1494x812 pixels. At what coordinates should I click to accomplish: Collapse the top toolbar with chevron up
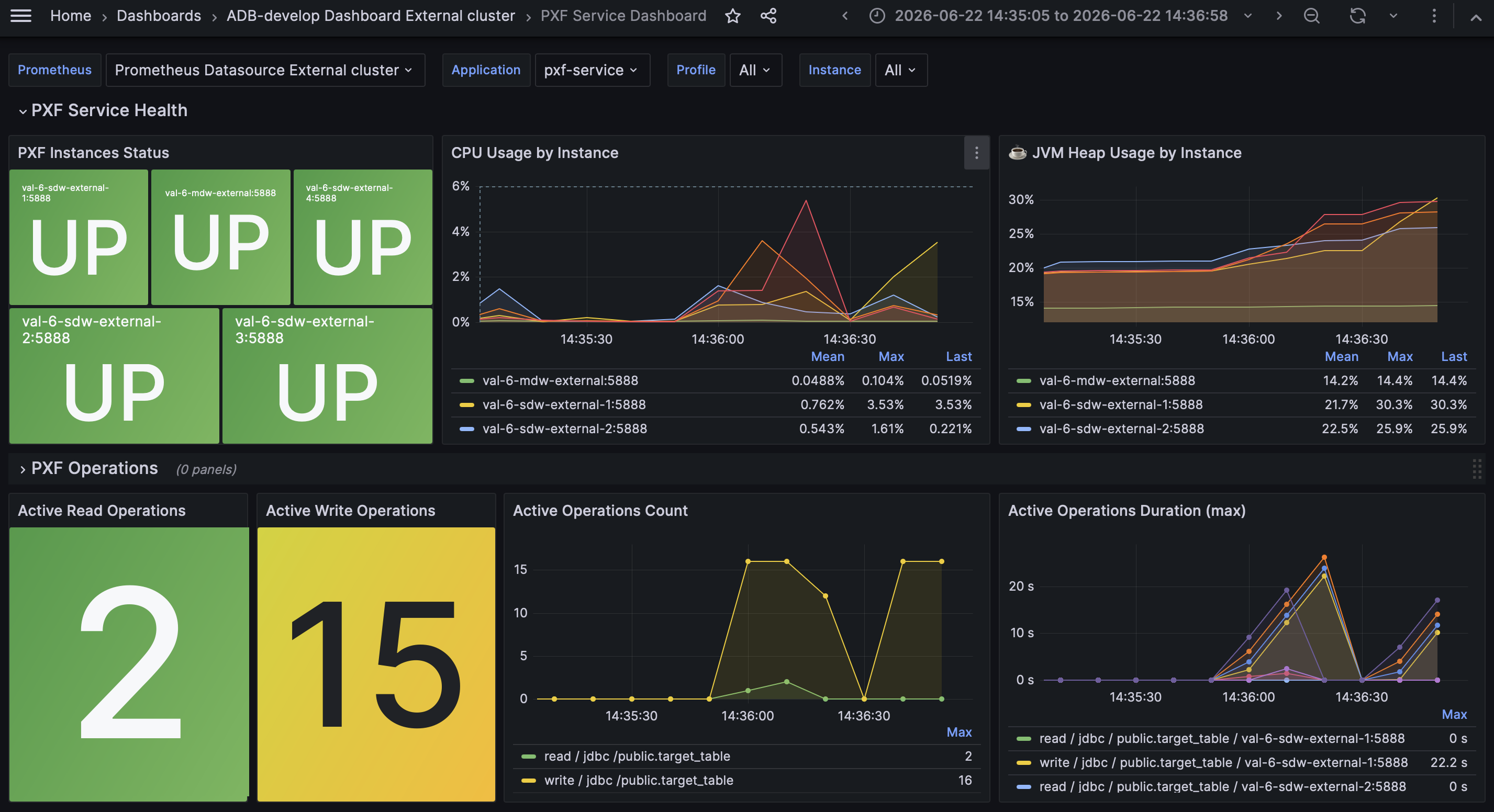click(1476, 17)
